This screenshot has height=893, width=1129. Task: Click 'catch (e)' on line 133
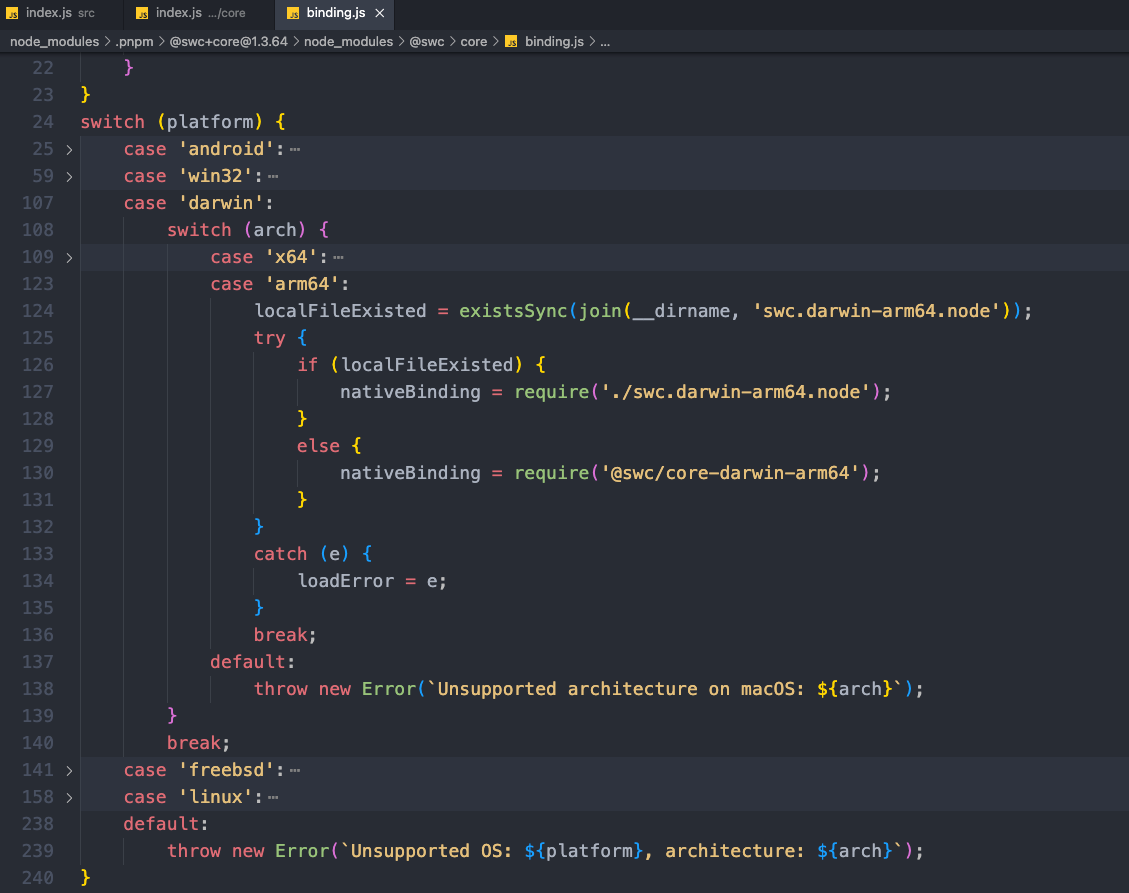pyautogui.click(x=302, y=554)
